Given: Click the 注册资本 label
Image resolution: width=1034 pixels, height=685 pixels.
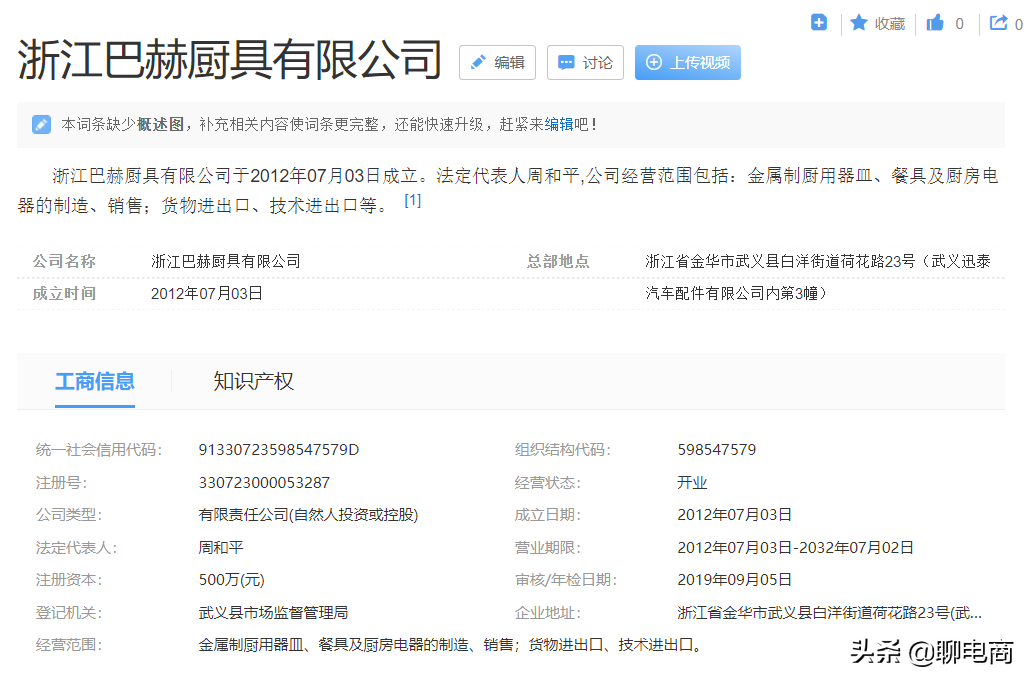Looking at the screenshot, I should [69, 580].
